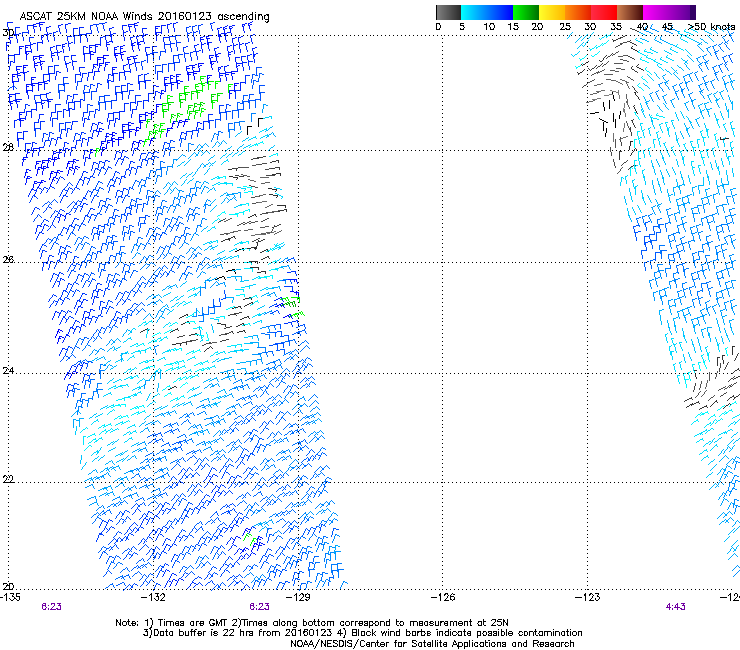
Task: Click the purple "4:43" swath time label
Action: (675, 607)
